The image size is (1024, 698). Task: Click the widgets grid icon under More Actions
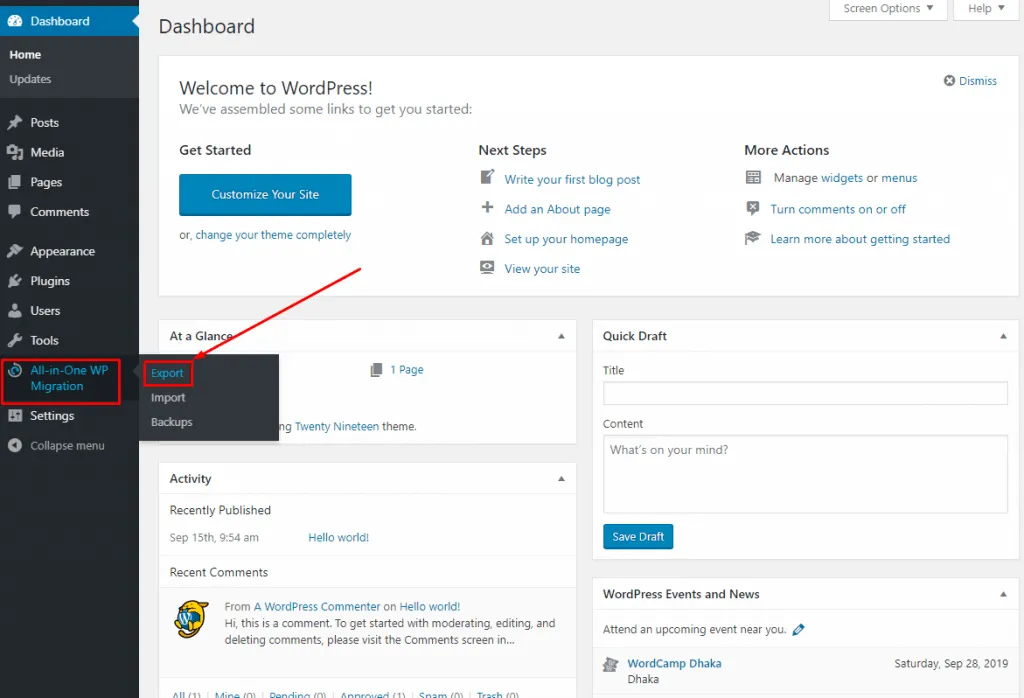tap(753, 177)
